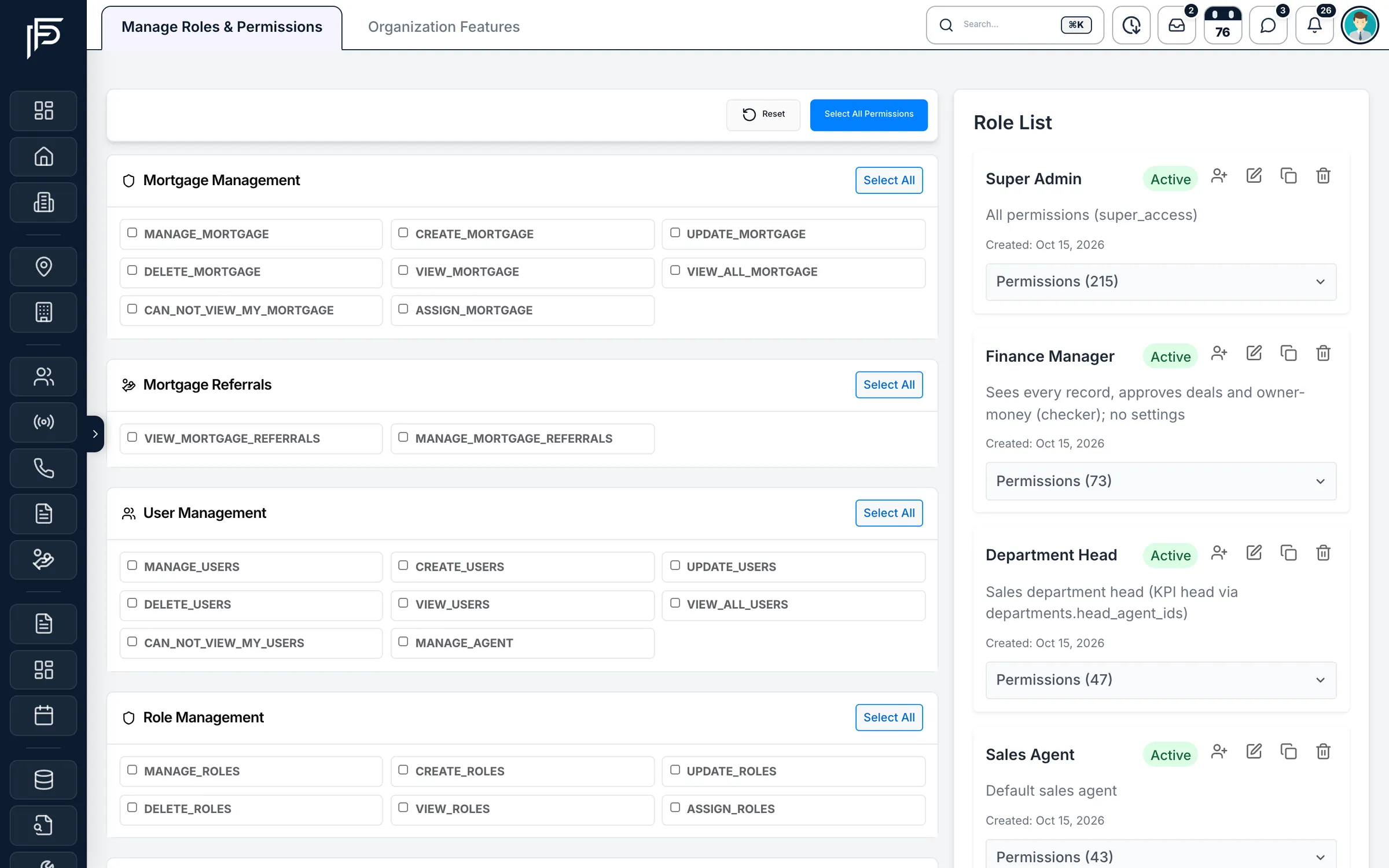Expand Permissions (47) for Department Head
Screen dimensions: 1389x868
click(1161, 680)
